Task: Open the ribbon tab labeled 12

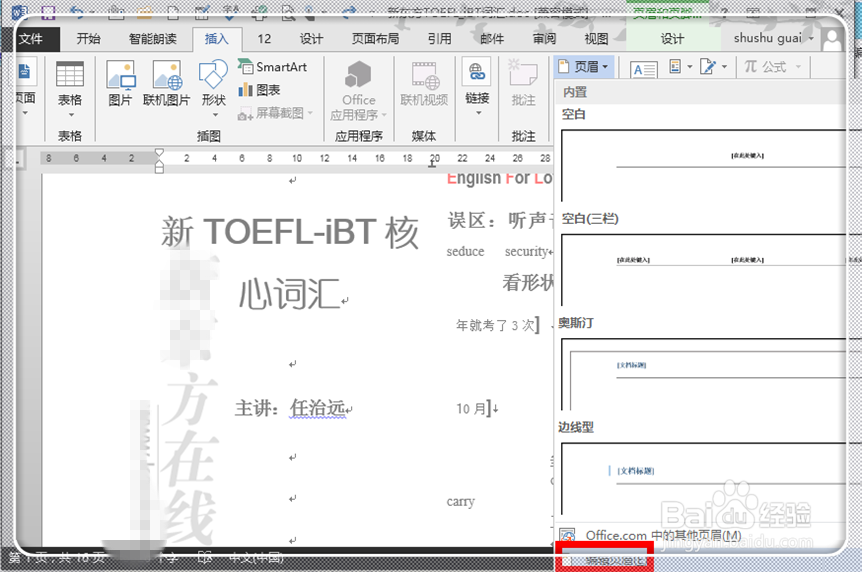Action: [264, 38]
